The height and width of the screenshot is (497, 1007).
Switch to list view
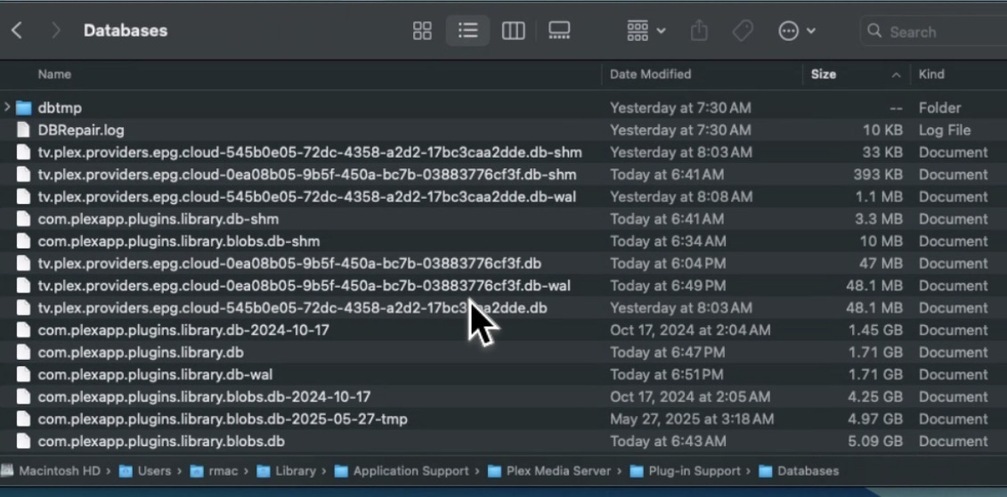click(x=468, y=31)
